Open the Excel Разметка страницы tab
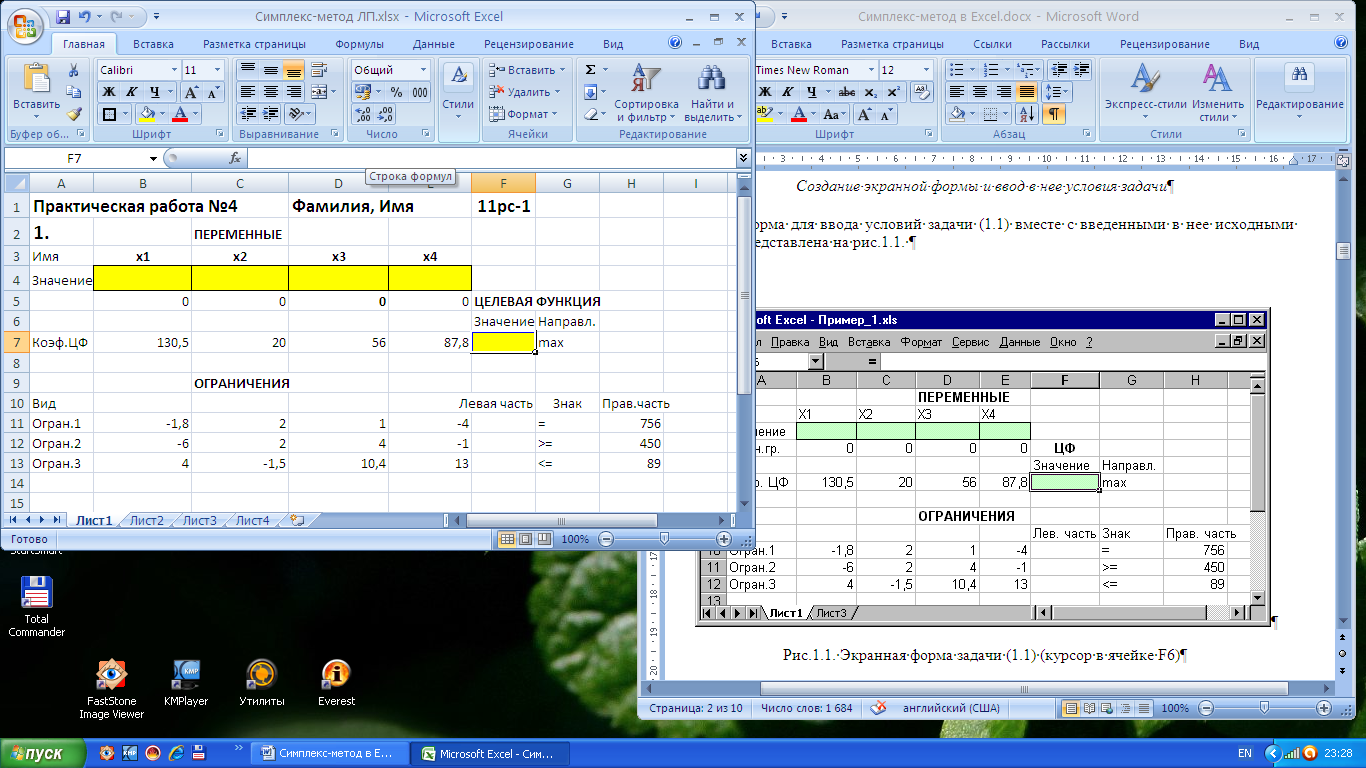This screenshot has width=1366, height=768. pyautogui.click(x=254, y=44)
